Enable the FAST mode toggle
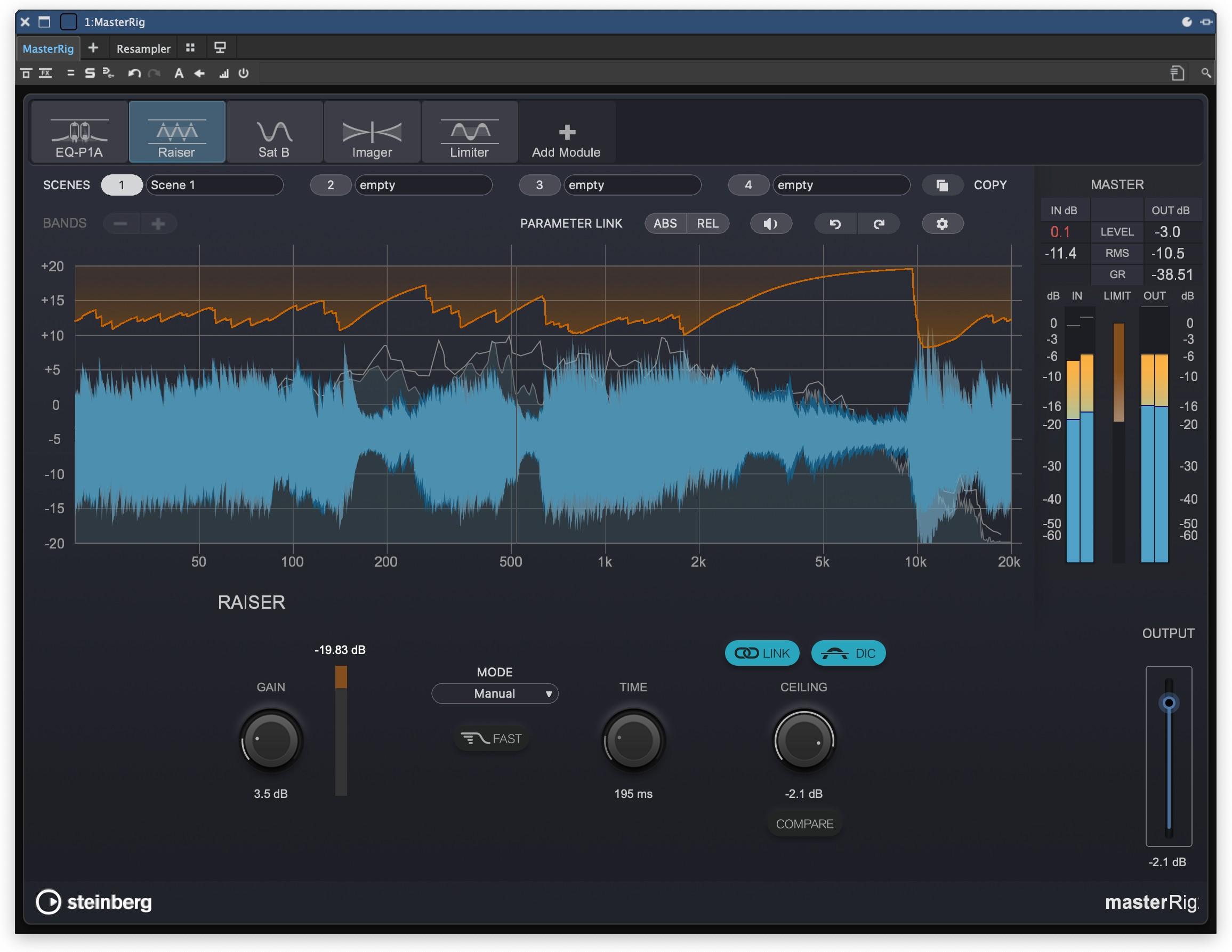This screenshot has height=952, width=1232. pyautogui.click(x=492, y=738)
